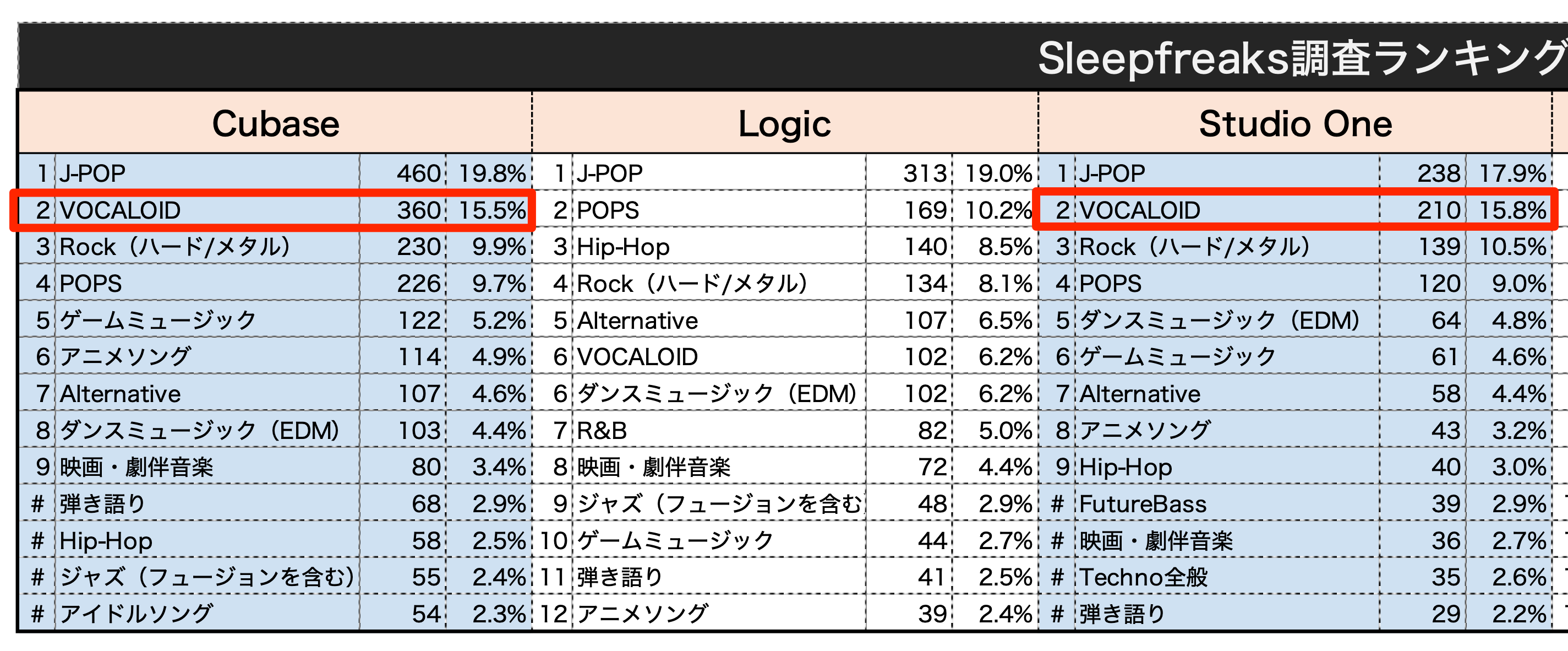Select Logic R&B genre cell
Image resolution: width=1568 pixels, height=651 pixels.
(x=719, y=431)
